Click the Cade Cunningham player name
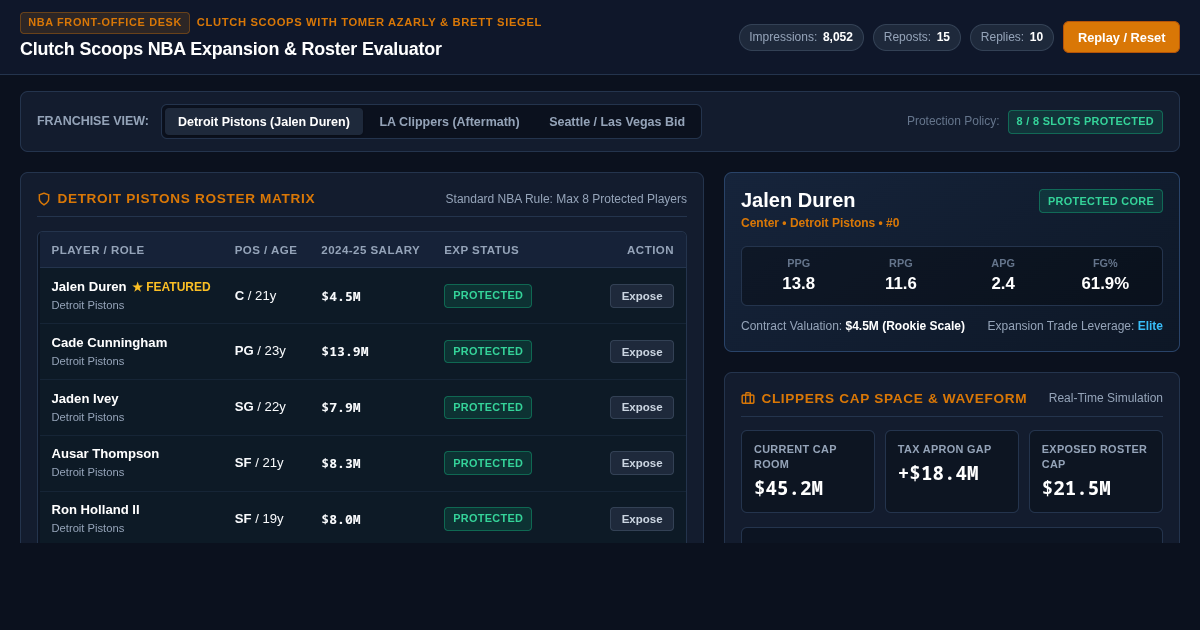1200x630 pixels. click(x=109, y=343)
